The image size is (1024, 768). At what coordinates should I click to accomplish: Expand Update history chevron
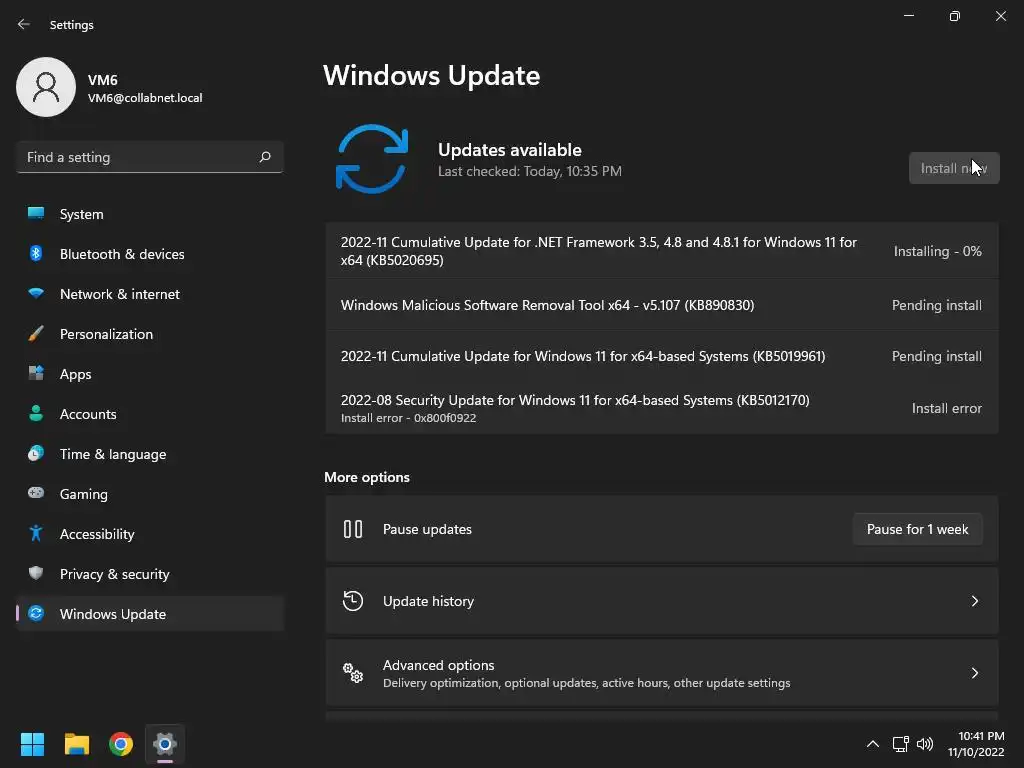pyautogui.click(x=974, y=601)
